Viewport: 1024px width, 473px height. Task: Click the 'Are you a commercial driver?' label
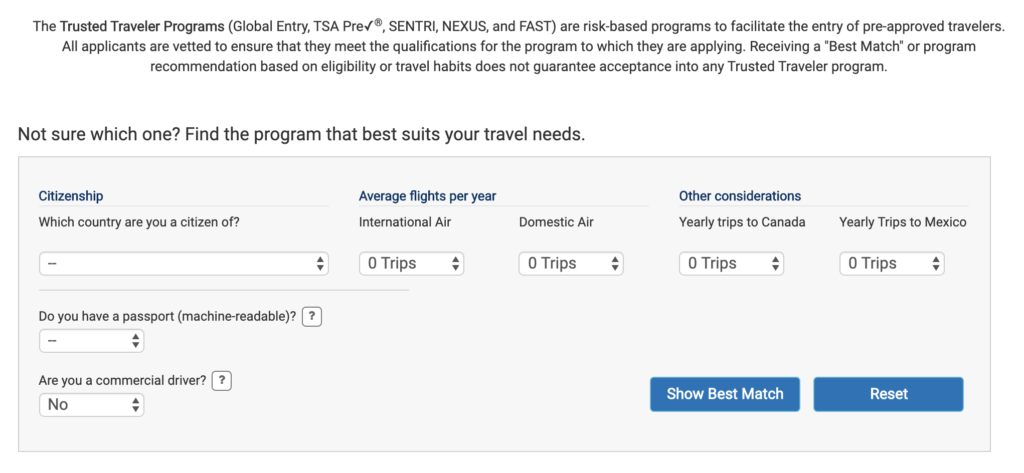coord(122,380)
